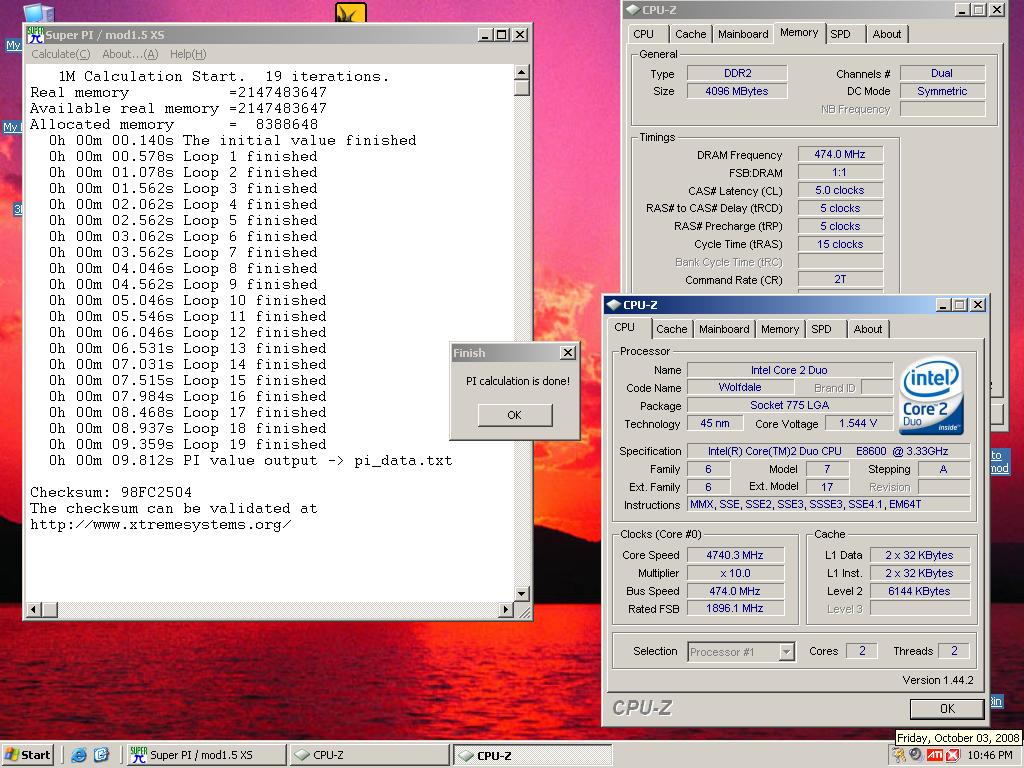Click OK button in front CPU-Z window
Viewport: 1024px width, 768px height.
[947, 709]
